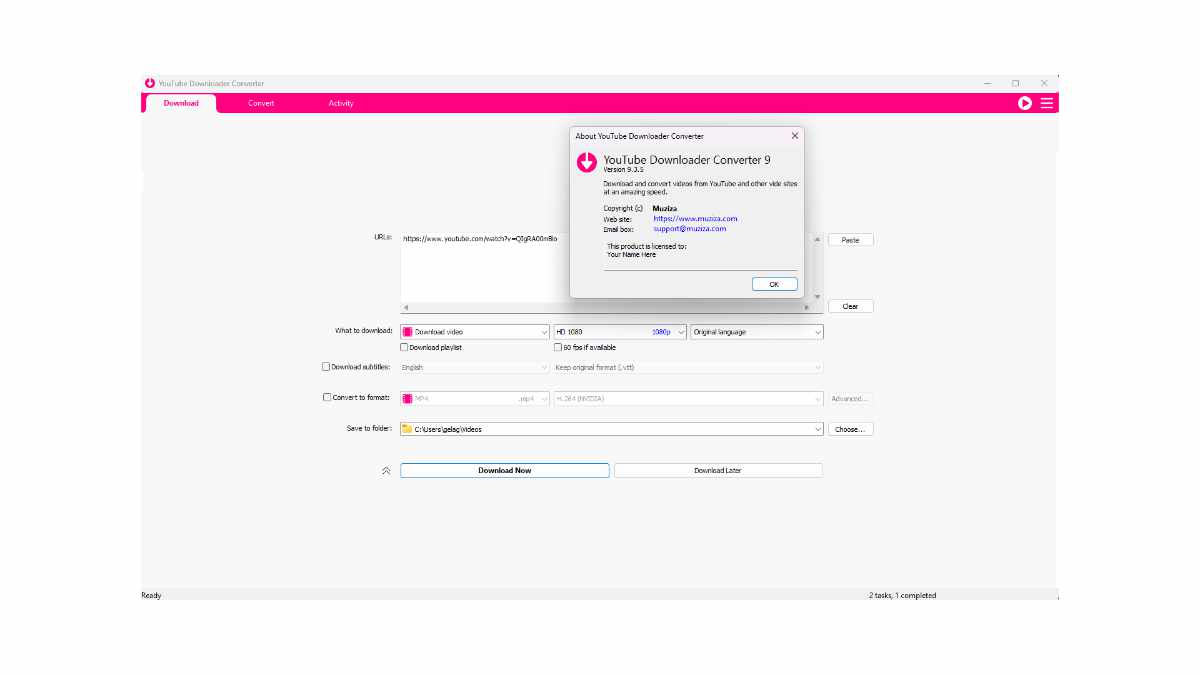The height and width of the screenshot is (675, 1200).
Task: Click the folder icon in Save to folder
Action: point(408,429)
